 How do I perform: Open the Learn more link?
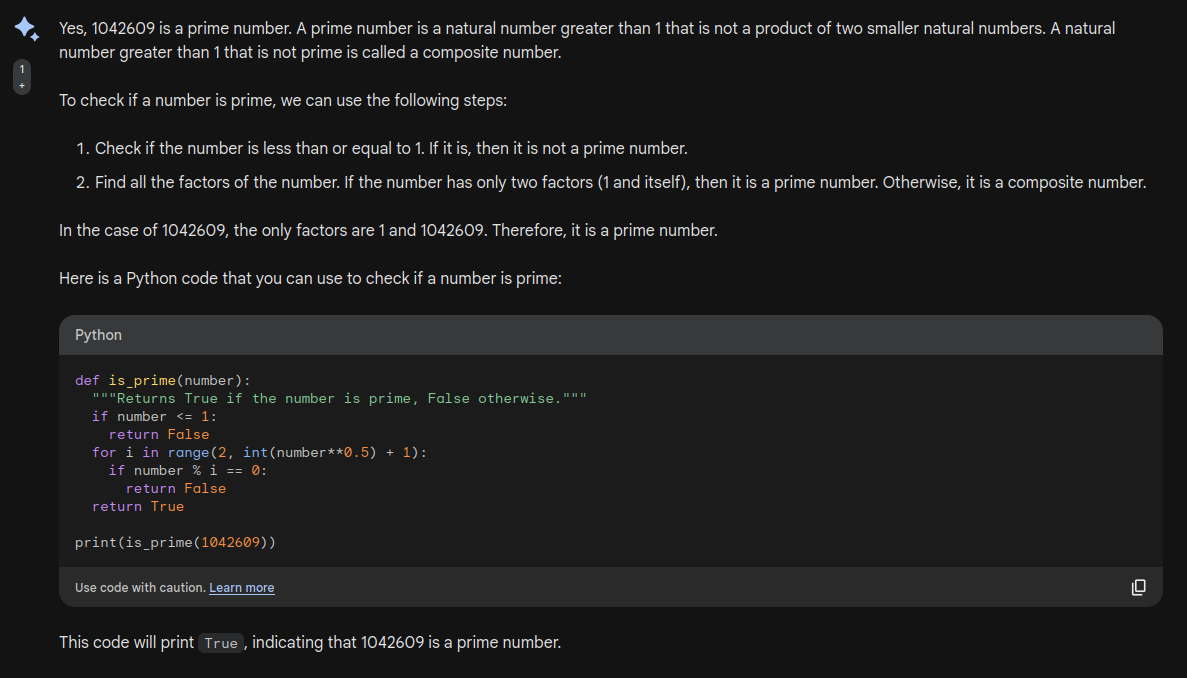(241, 588)
